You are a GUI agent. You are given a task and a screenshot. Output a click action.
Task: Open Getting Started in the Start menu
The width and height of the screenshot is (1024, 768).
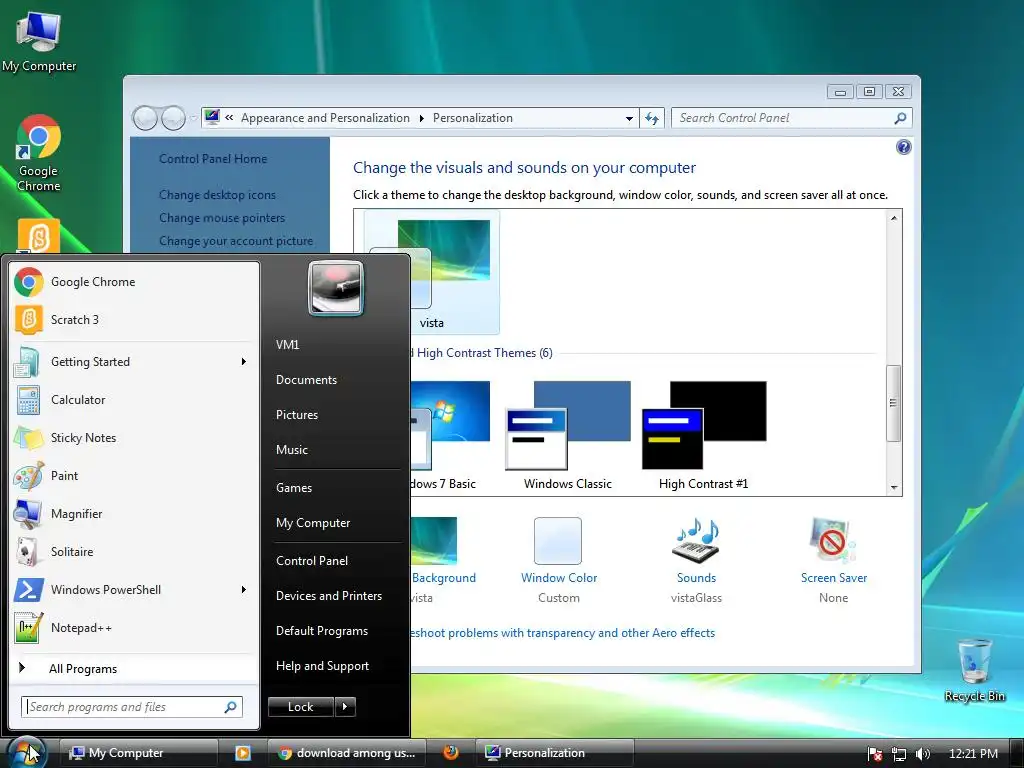point(134,362)
